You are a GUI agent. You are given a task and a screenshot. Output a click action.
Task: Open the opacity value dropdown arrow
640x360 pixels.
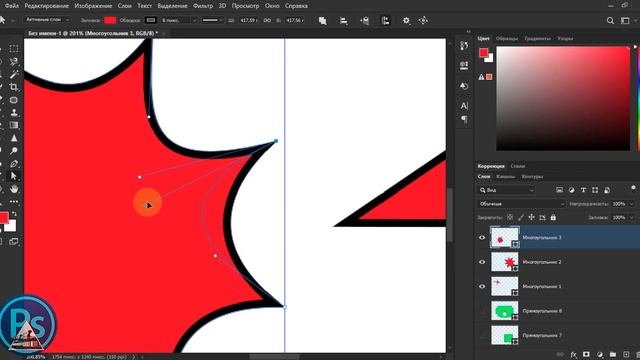632,204
